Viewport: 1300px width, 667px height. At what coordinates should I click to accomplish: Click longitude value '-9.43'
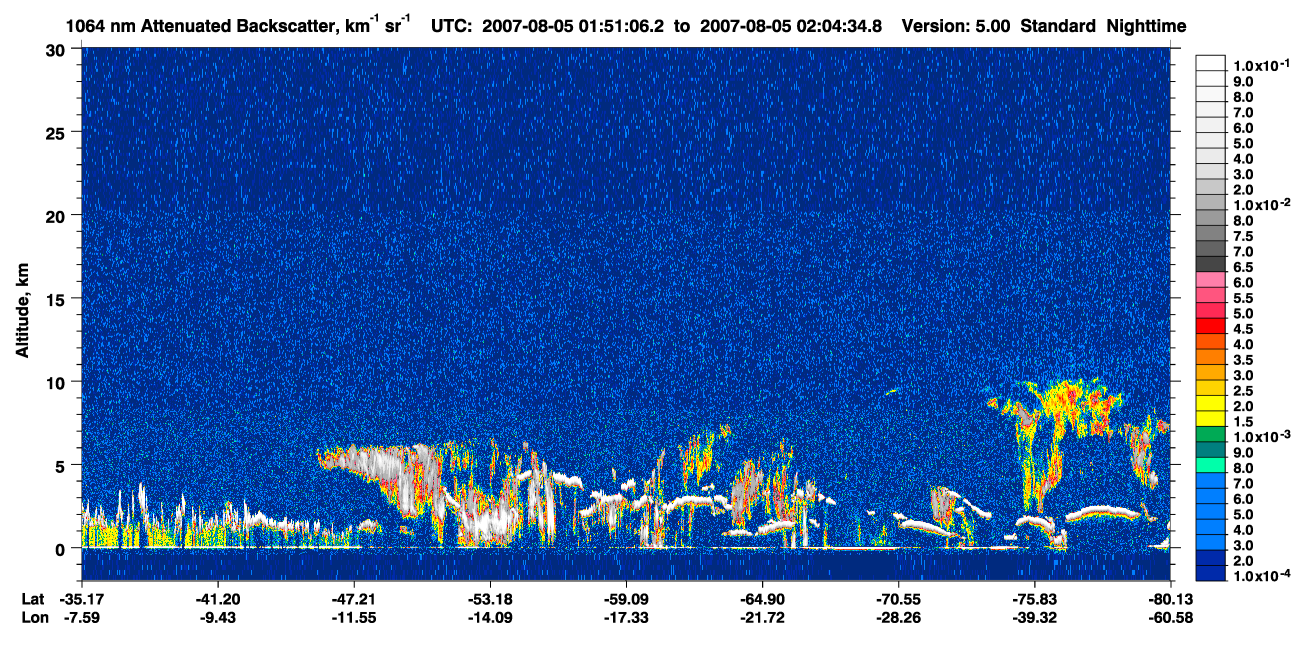[217, 617]
